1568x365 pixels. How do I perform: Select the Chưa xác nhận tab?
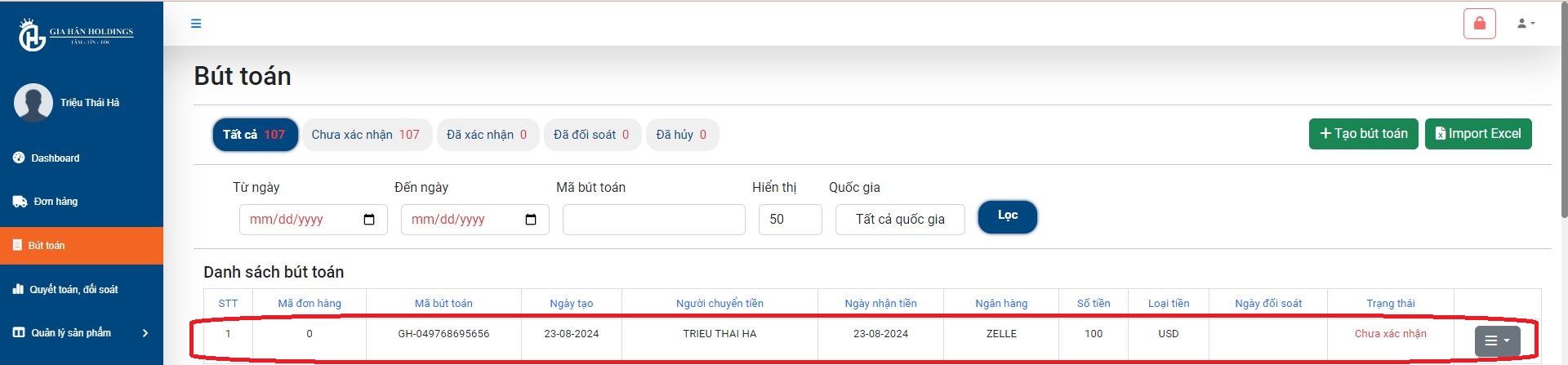point(365,135)
